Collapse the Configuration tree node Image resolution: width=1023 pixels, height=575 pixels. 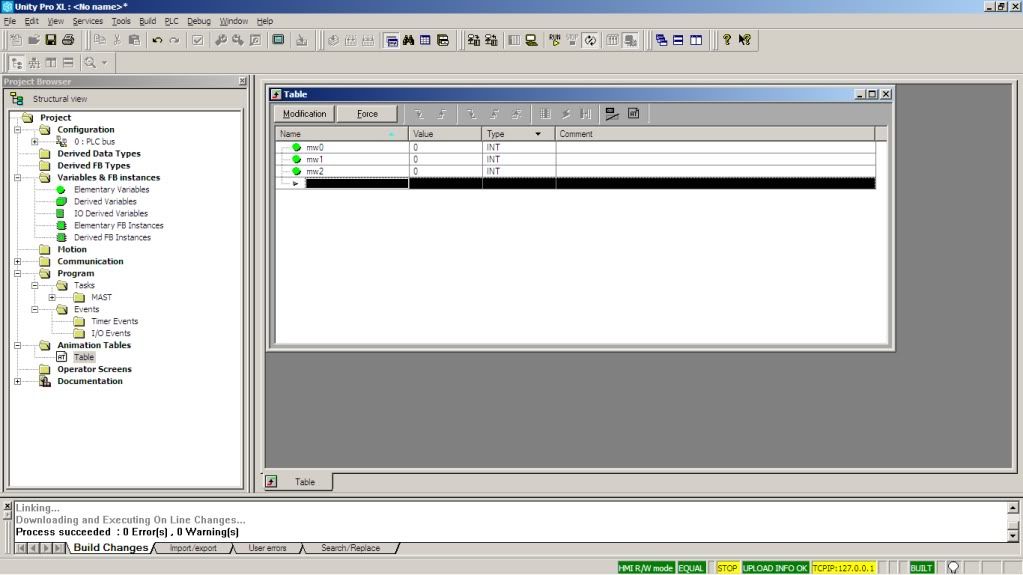click(18, 129)
